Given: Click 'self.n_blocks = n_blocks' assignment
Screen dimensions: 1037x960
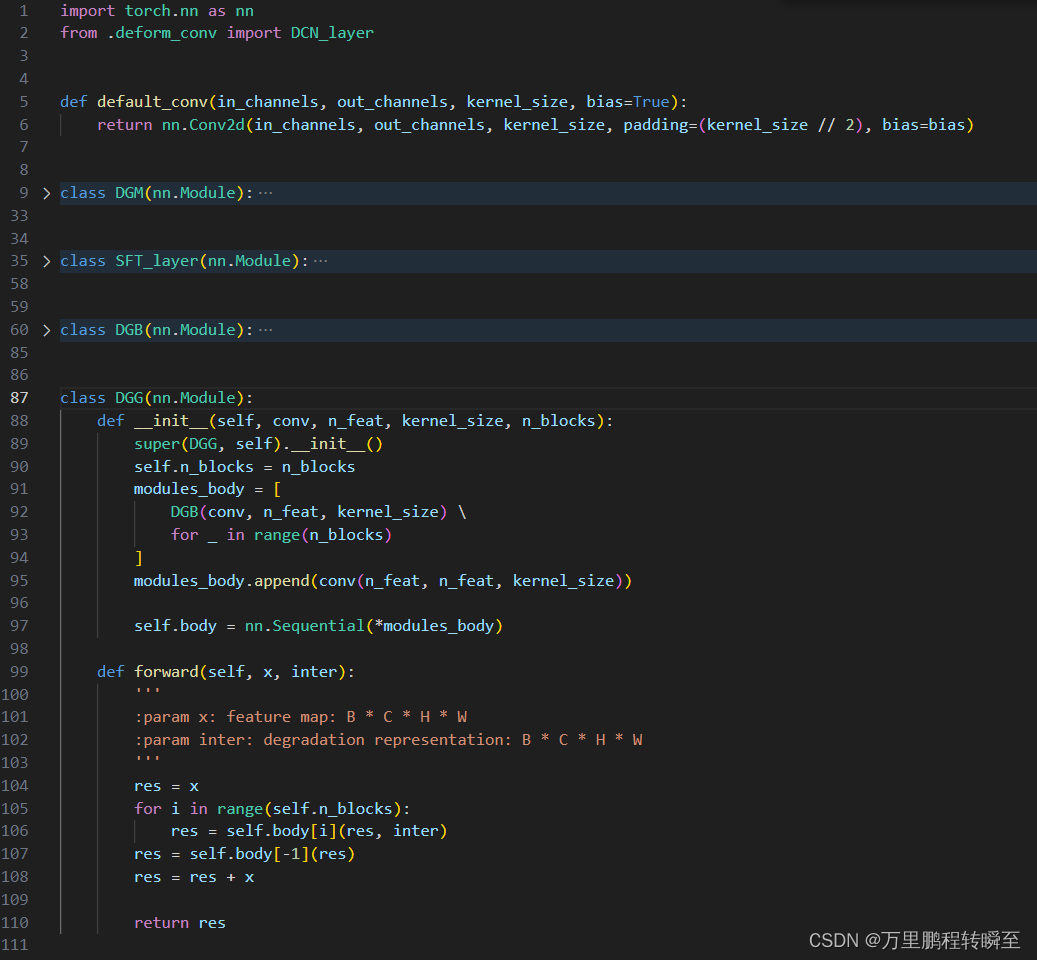Looking at the screenshot, I should coord(244,467).
